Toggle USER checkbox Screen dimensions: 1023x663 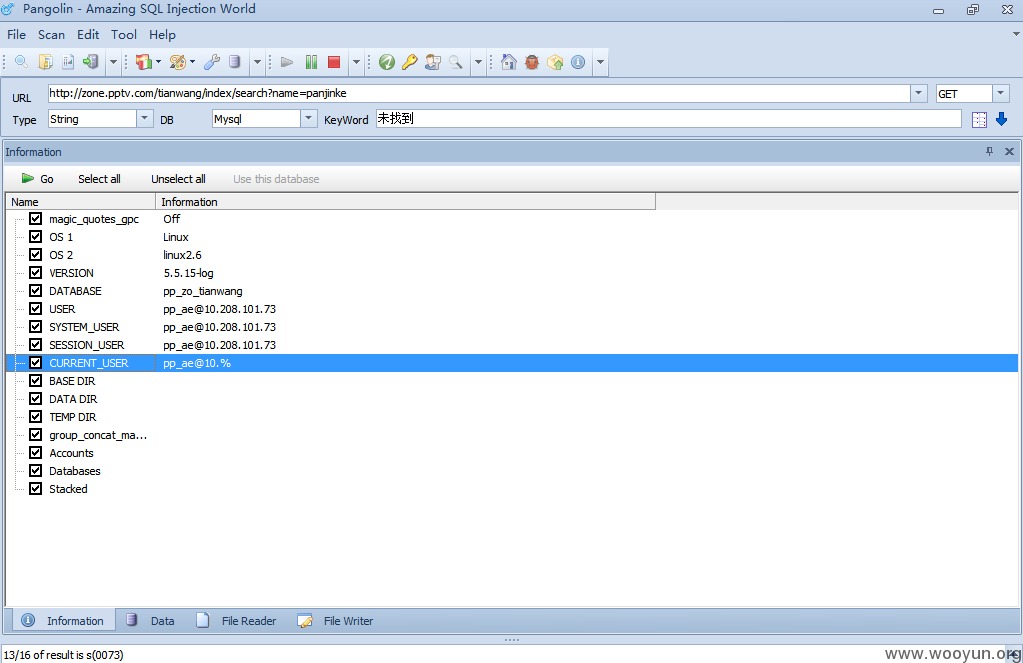click(x=36, y=308)
